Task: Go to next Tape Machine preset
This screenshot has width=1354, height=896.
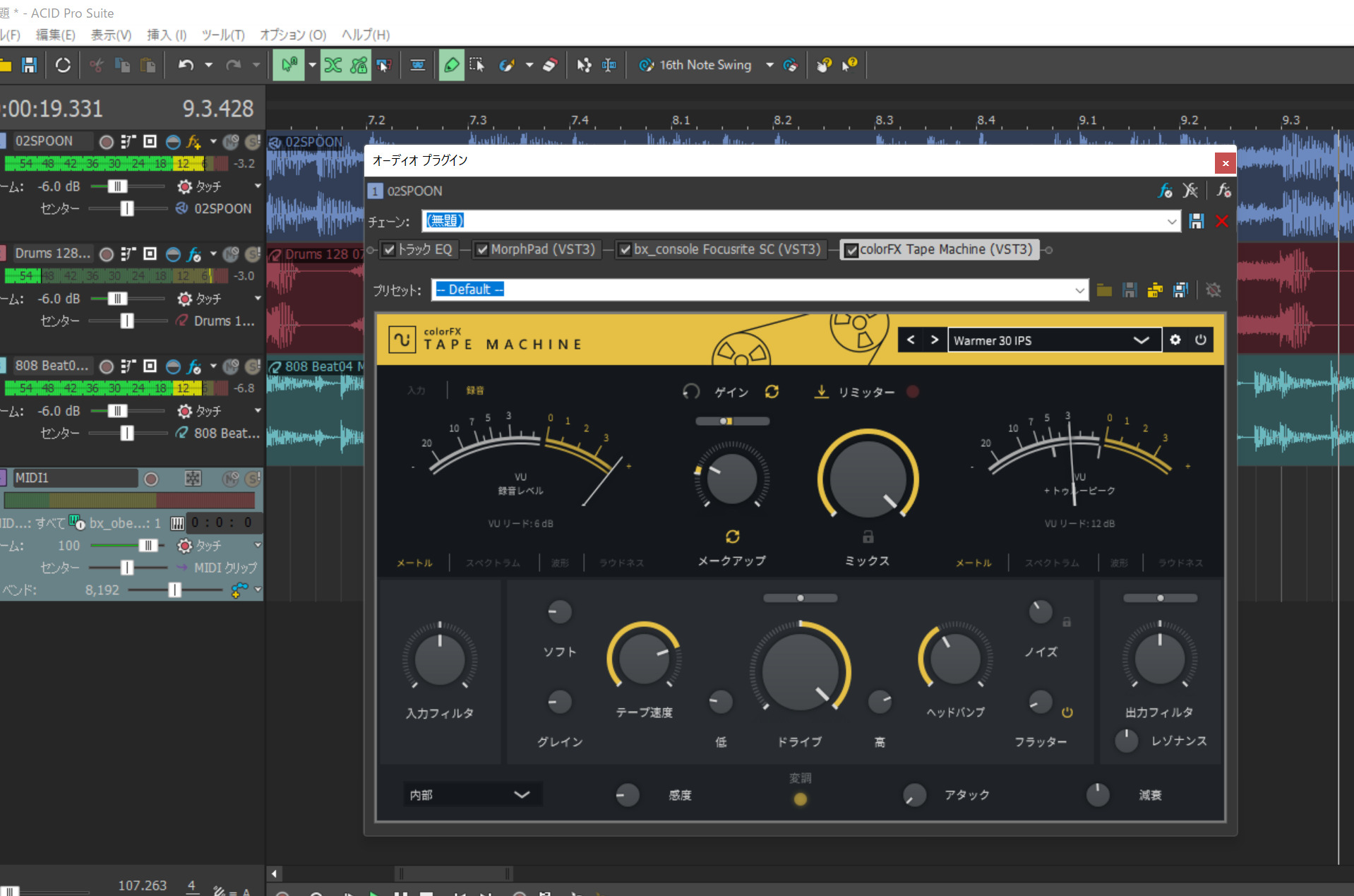Action: pos(935,340)
